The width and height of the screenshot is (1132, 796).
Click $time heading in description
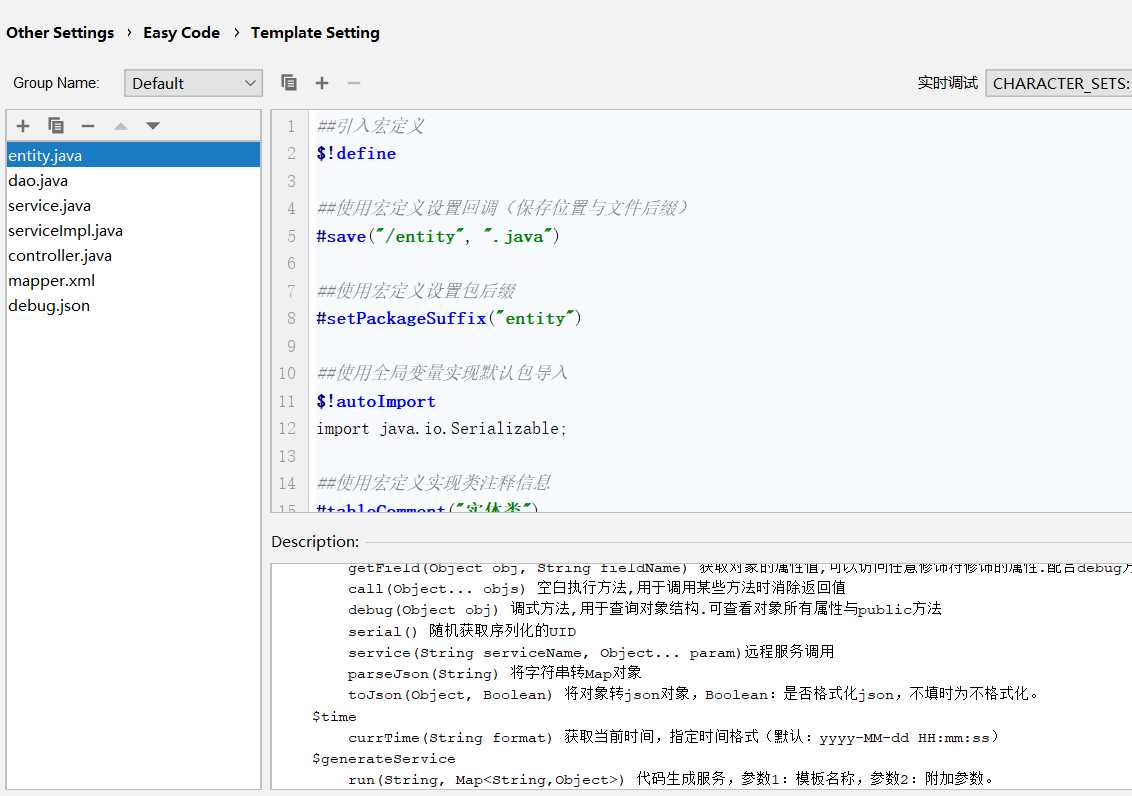click(x=334, y=716)
